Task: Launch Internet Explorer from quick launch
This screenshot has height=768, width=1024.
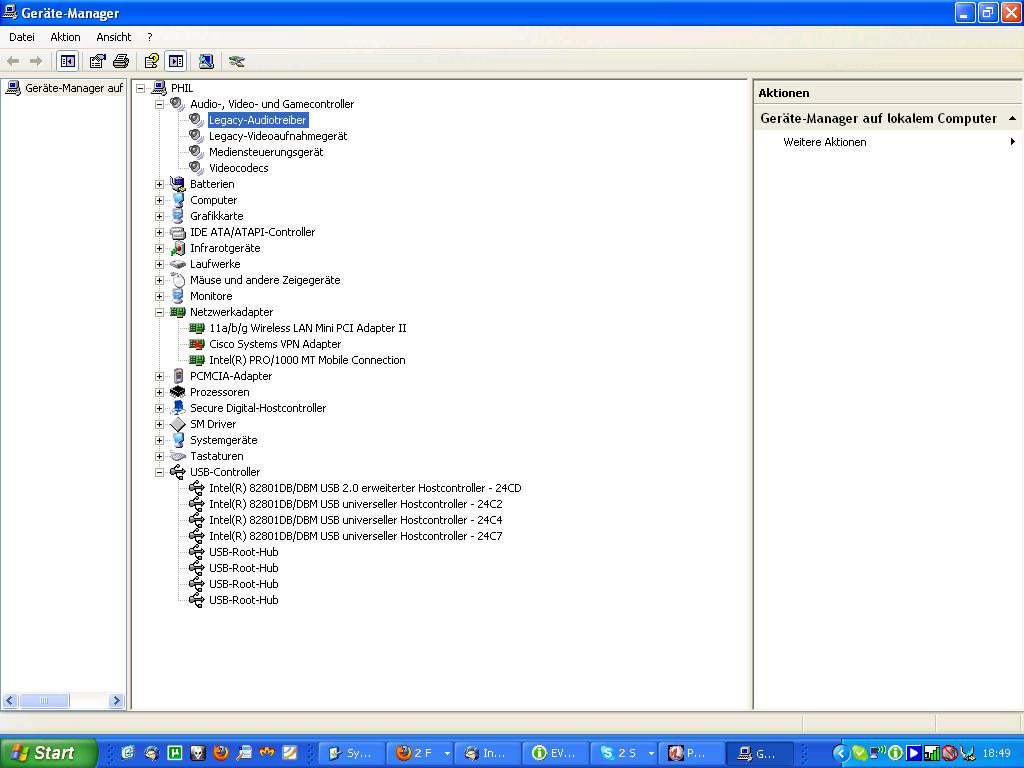Action: 128,753
